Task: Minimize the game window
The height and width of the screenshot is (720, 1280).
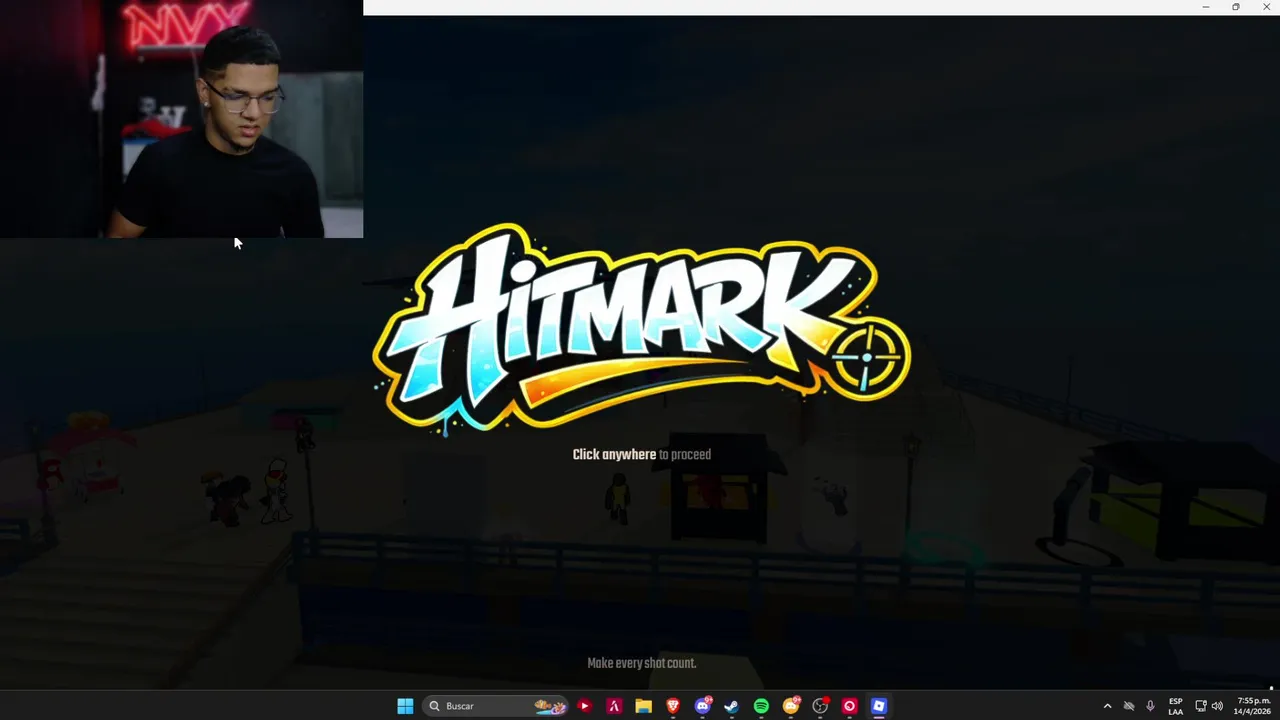Action: point(1206,7)
